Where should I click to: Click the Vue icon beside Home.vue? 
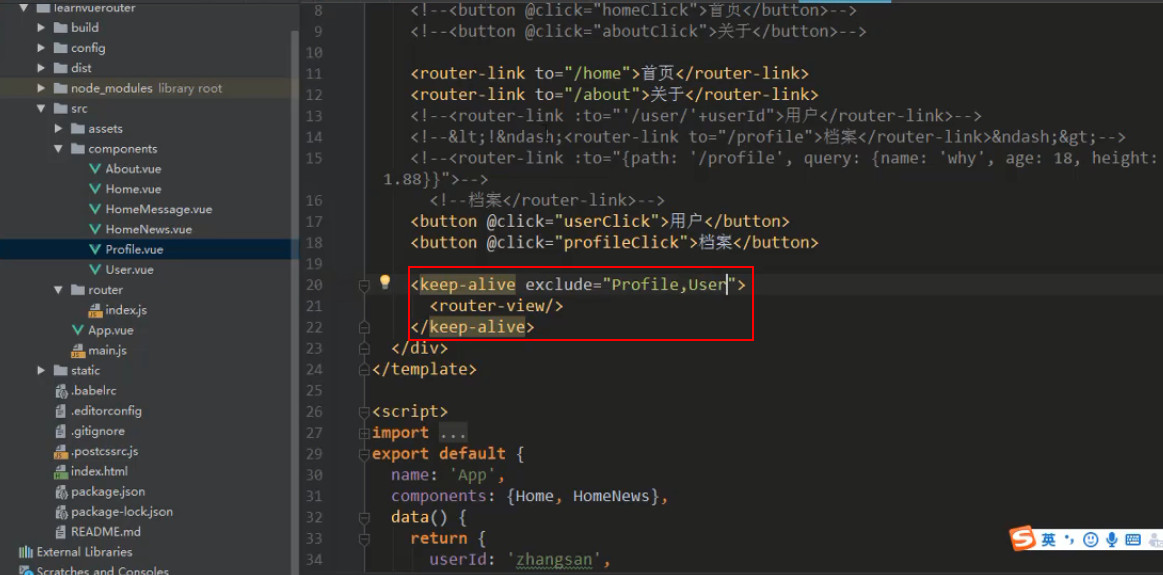[x=94, y=188]
